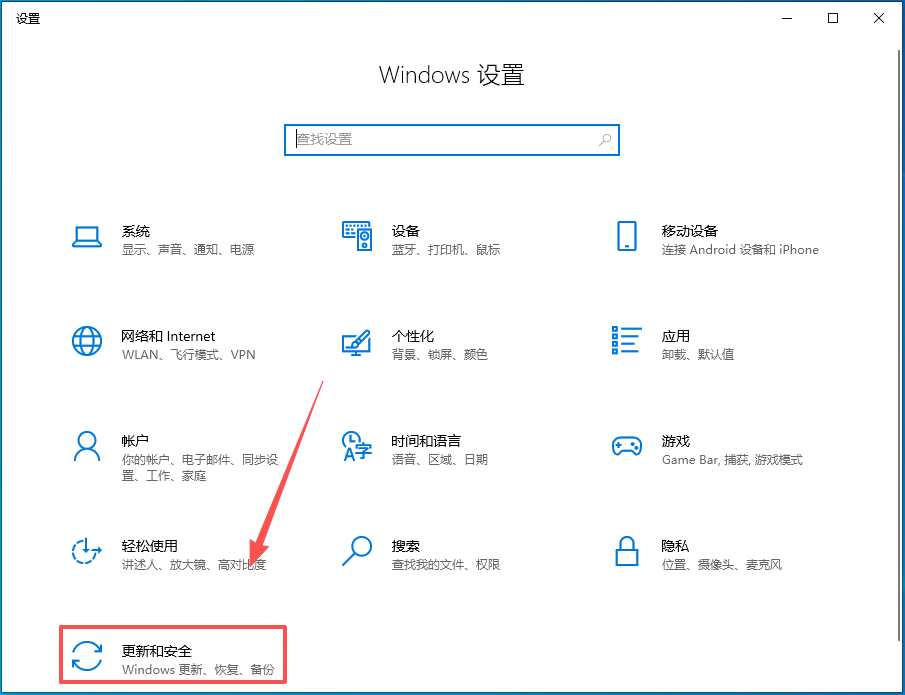Viewport: 905px width, 695px height.
Task: Choose the 应用 title
Action: tap(675, 336)
